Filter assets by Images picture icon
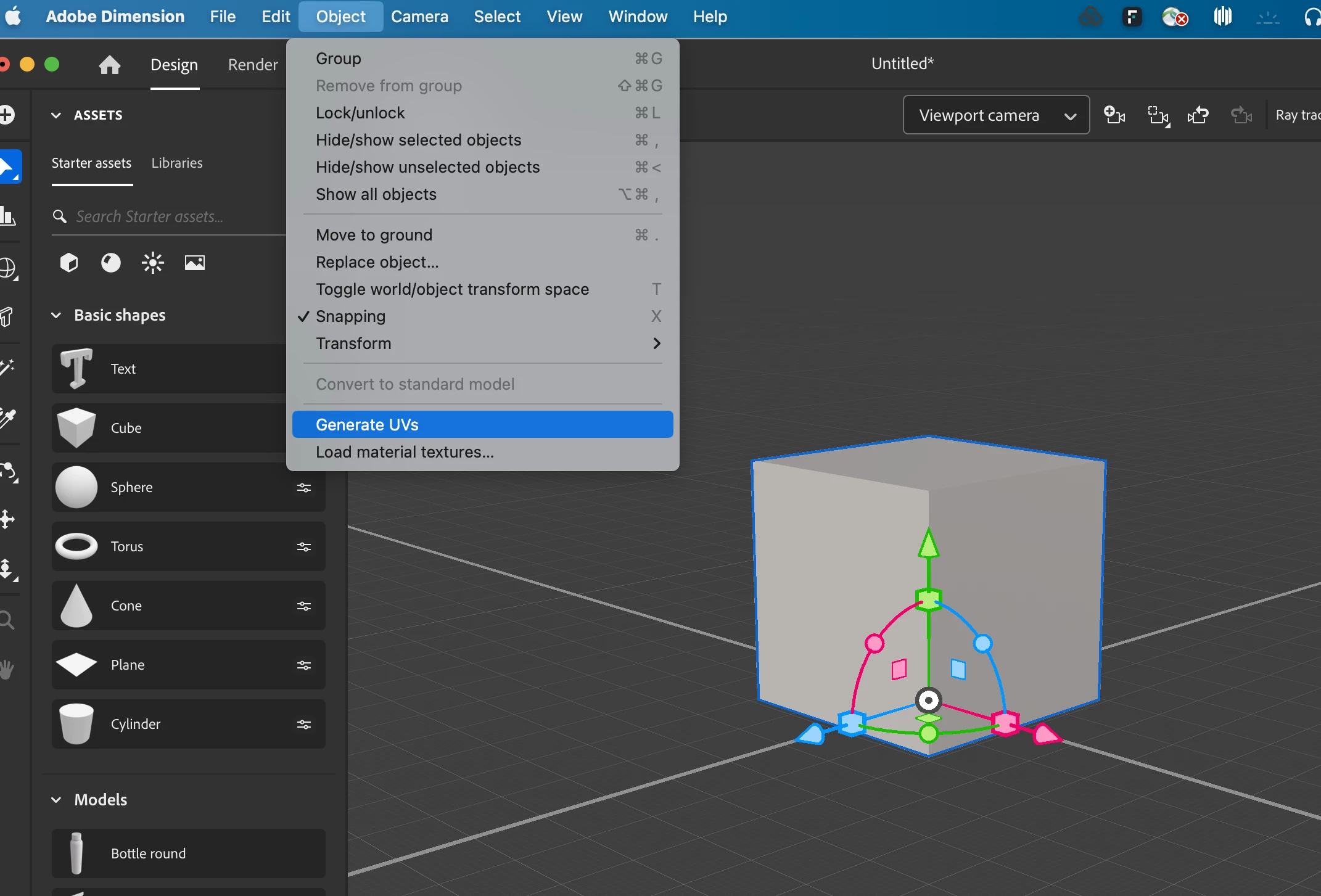The image size is (1321, 896). [x=194, y=263]
